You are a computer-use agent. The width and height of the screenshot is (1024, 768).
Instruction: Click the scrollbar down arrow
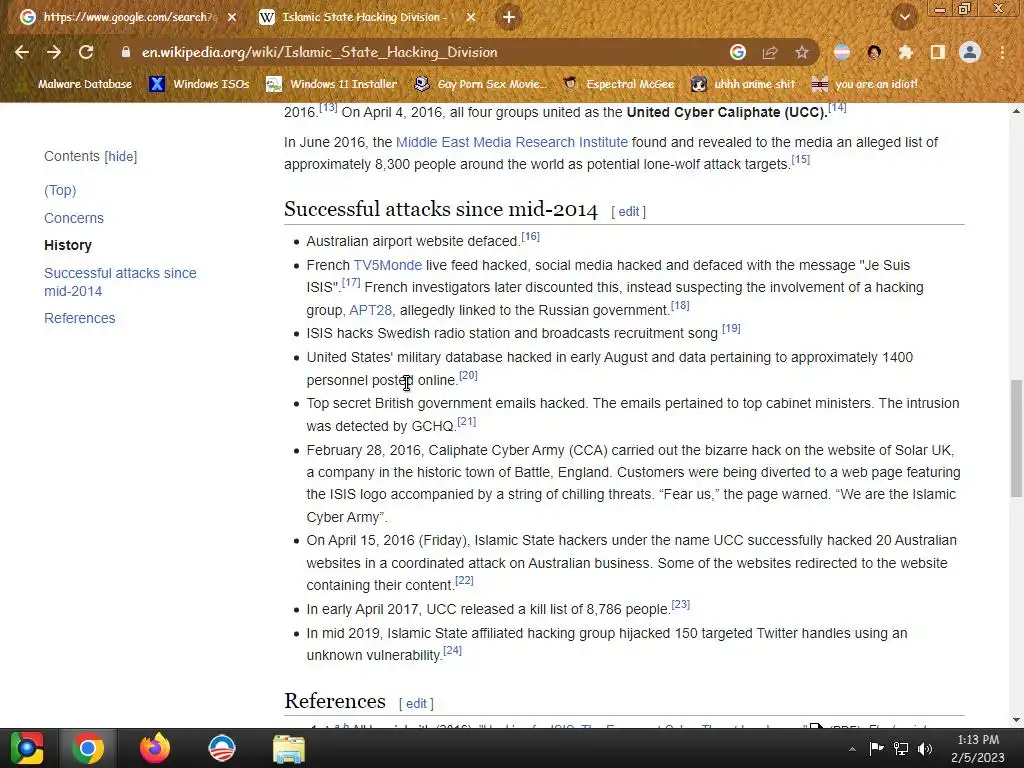1016,720
